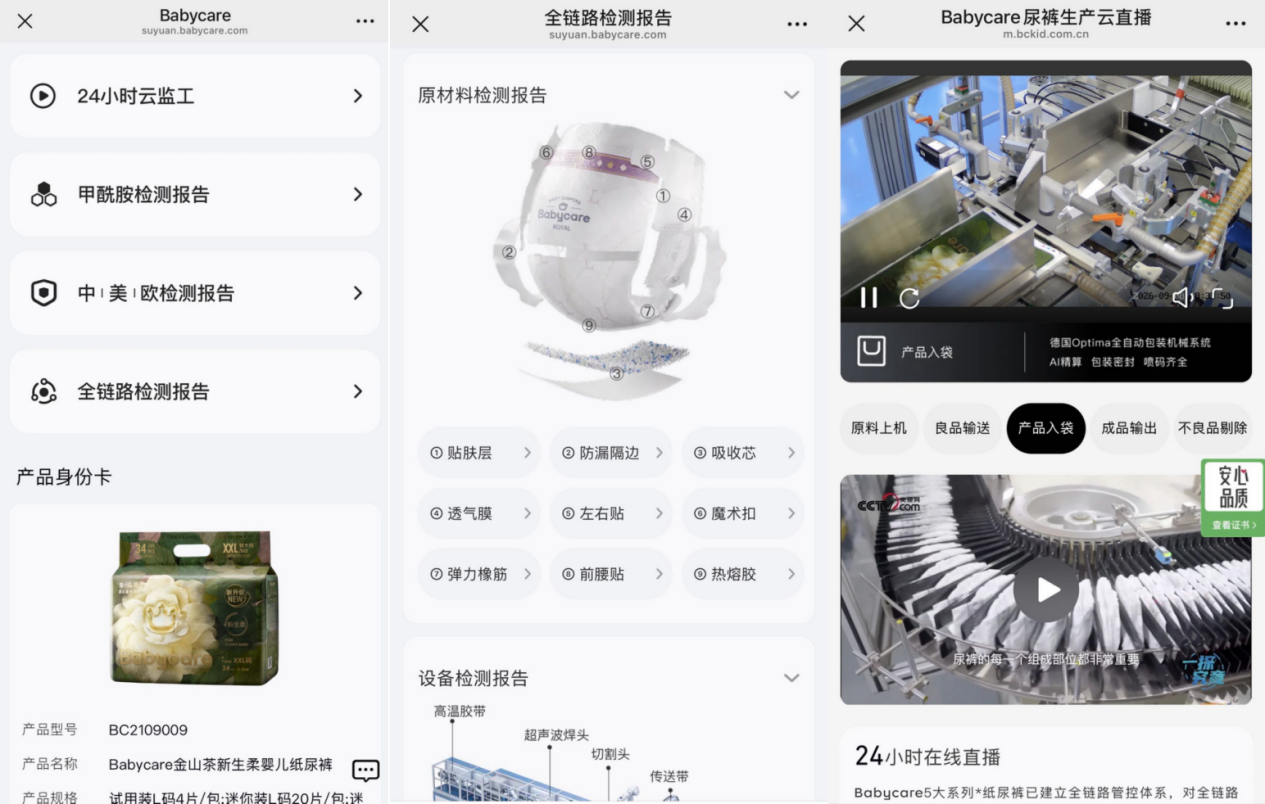Close the Babycare suyuan page with X

coord(25,21)
